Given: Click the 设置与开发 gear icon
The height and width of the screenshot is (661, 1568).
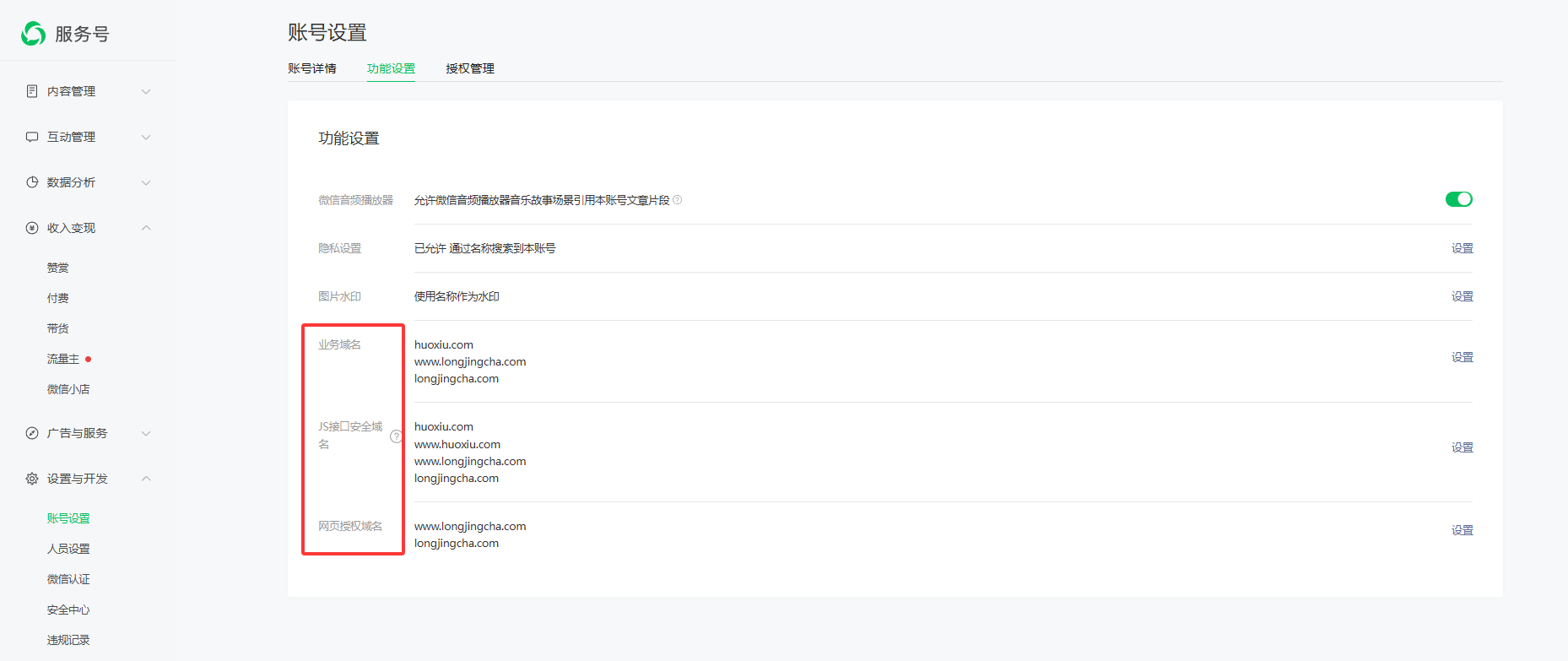Looking at the screenshot, I should (x=32, y=479).
